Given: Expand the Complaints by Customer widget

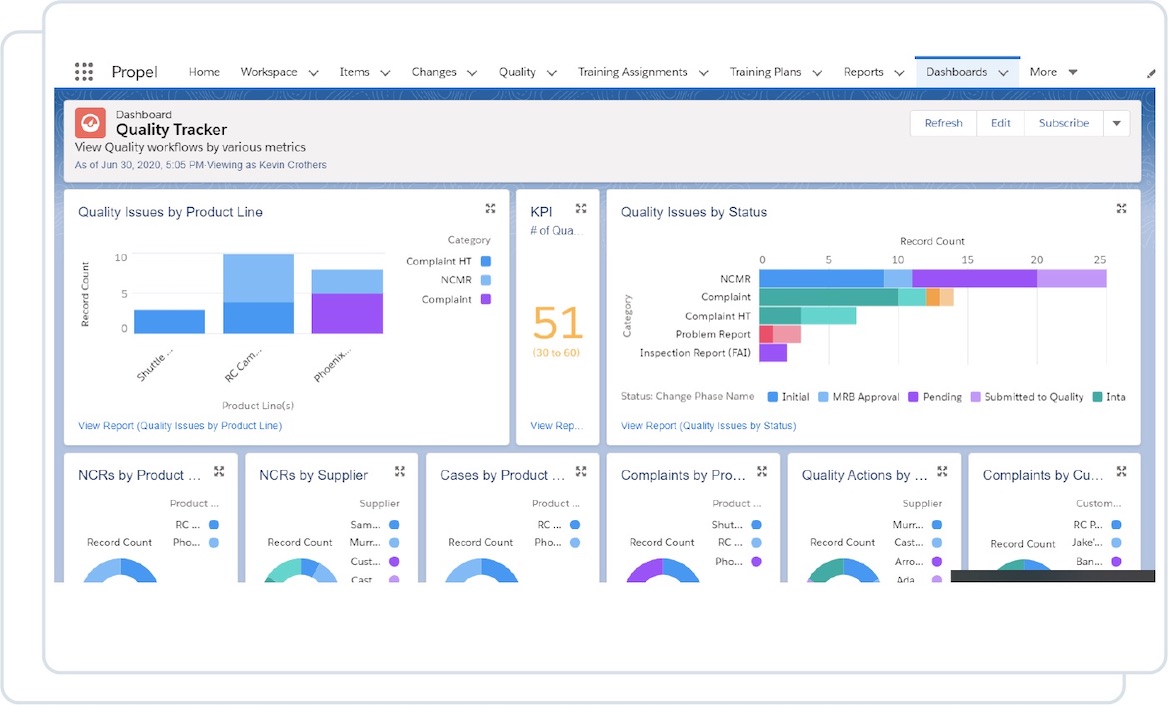Looking at the screenshot, I should 1121,472.
